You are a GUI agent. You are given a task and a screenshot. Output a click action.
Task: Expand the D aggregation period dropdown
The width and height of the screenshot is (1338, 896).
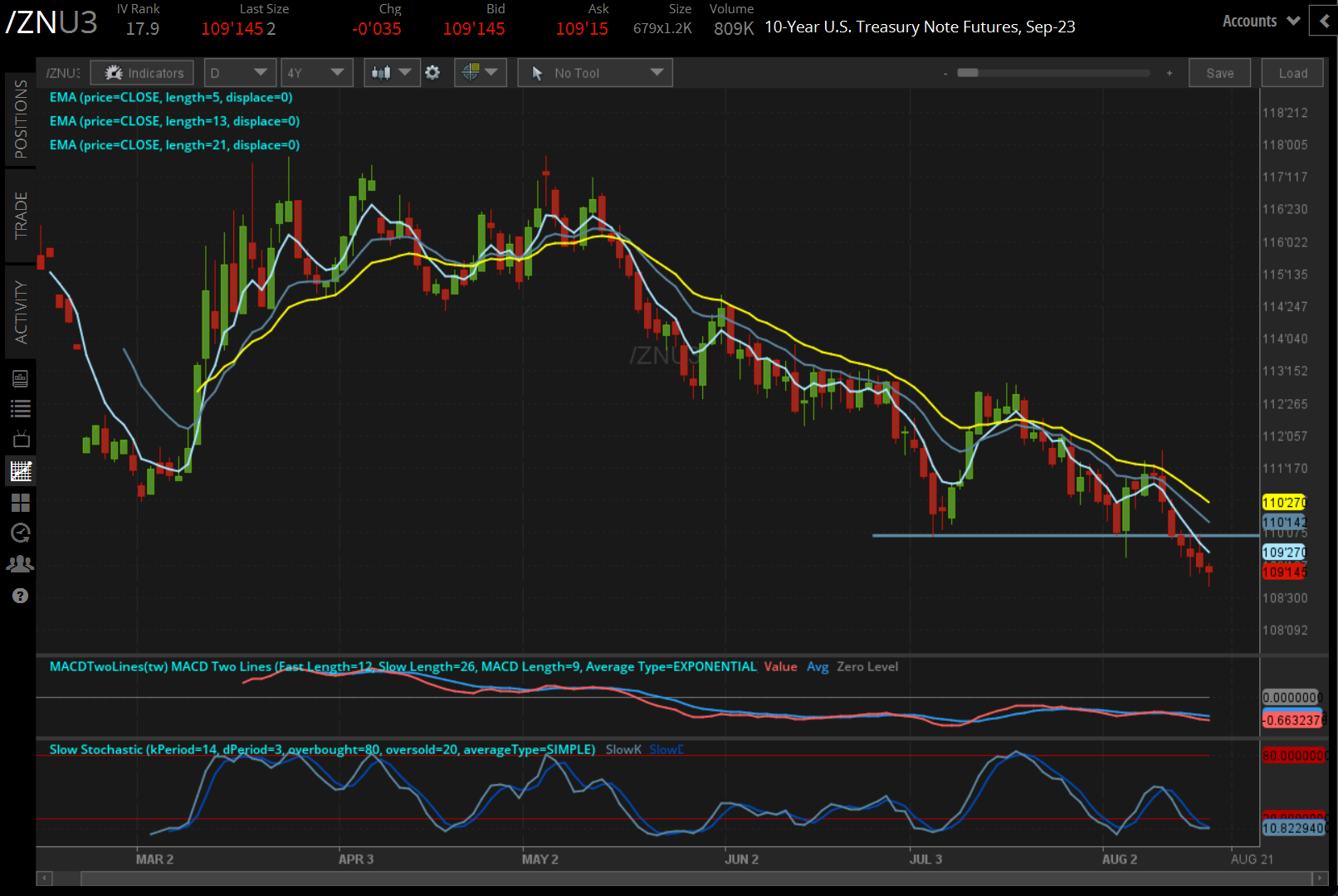[x=239, y=73]
